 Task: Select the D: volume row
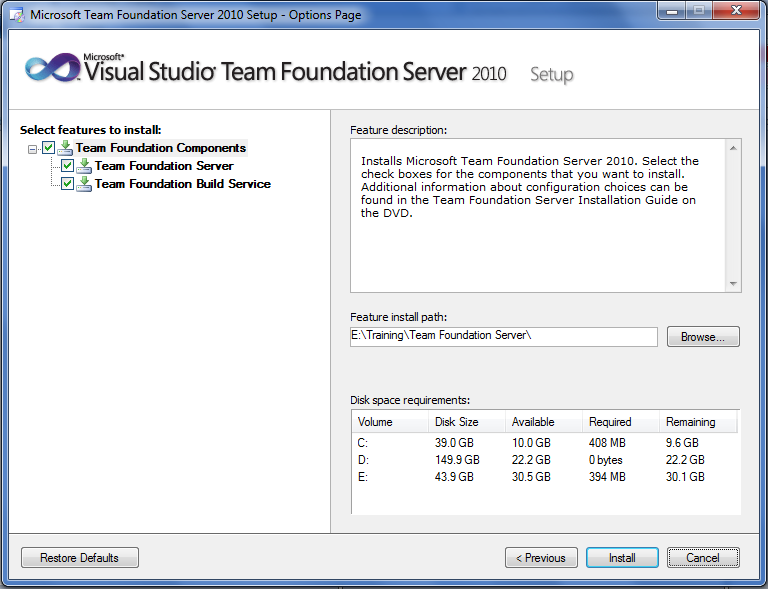545,460
